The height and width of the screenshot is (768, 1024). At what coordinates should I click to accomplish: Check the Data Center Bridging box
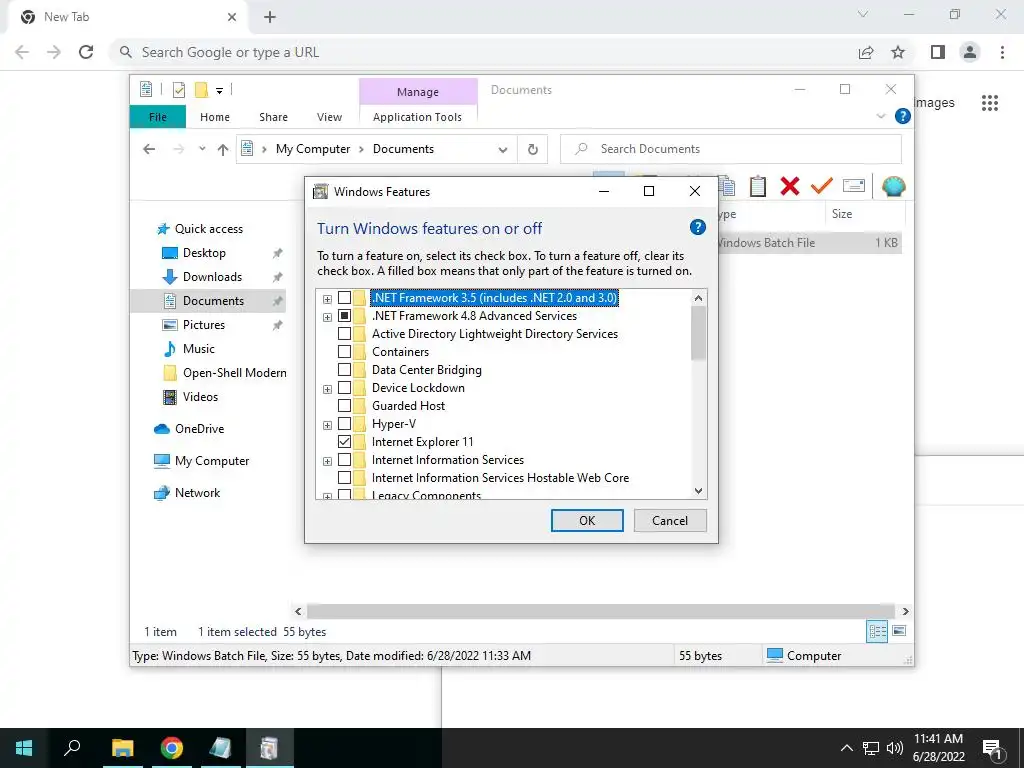[344, 370]
